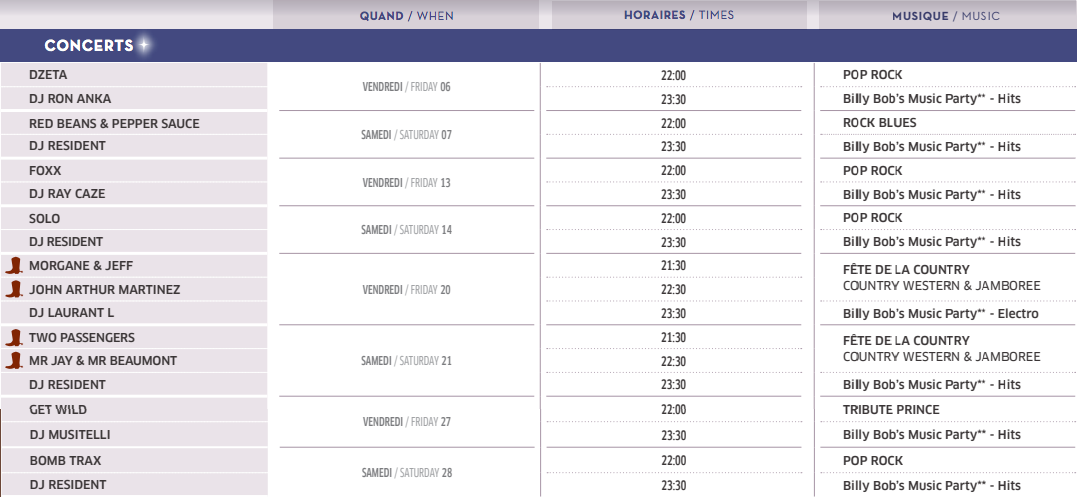
Task: Select the Quand / When column header
Action: (x=406, y=15)
